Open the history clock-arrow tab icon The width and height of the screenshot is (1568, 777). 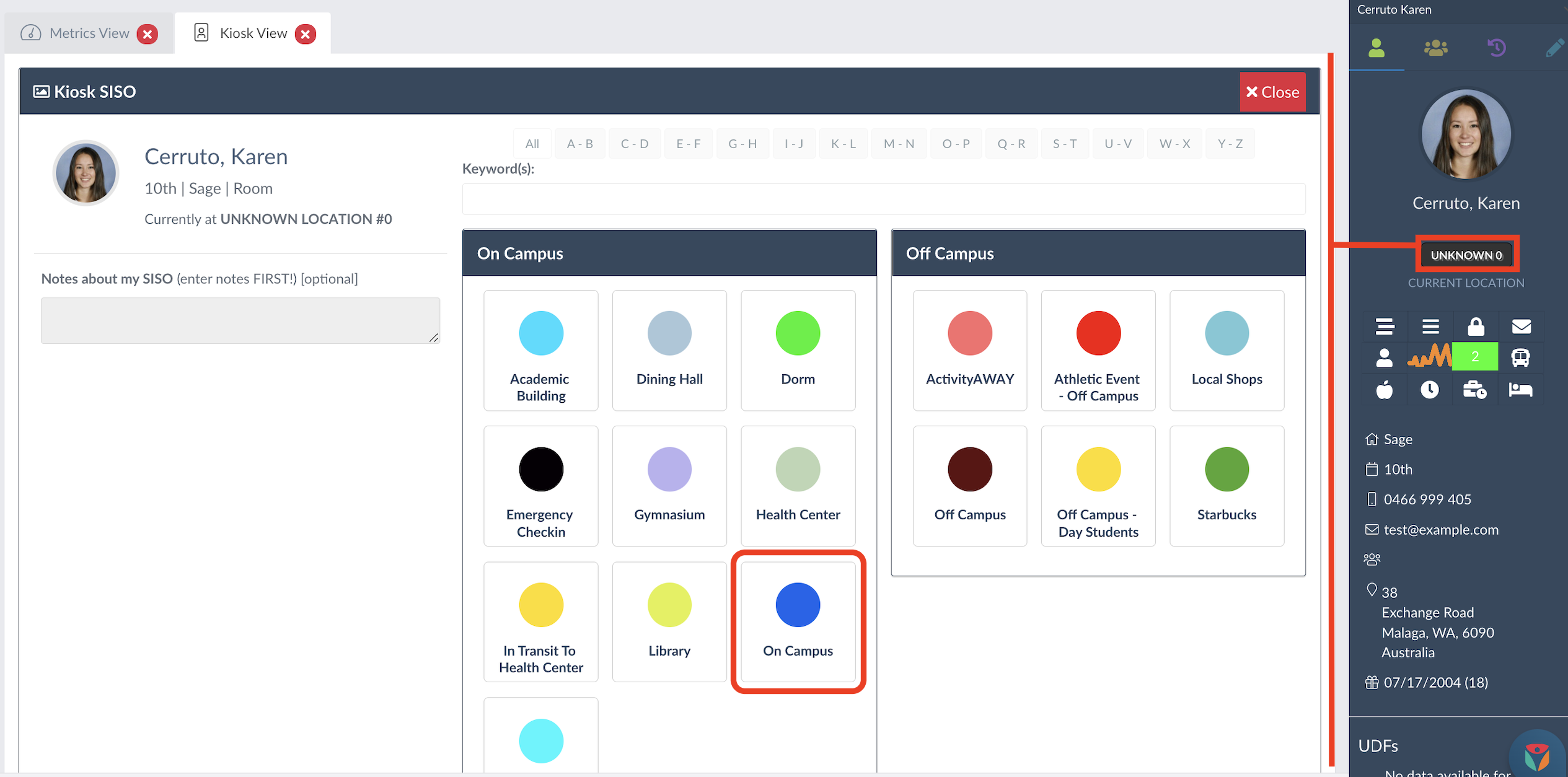[x=1496, y=48]
